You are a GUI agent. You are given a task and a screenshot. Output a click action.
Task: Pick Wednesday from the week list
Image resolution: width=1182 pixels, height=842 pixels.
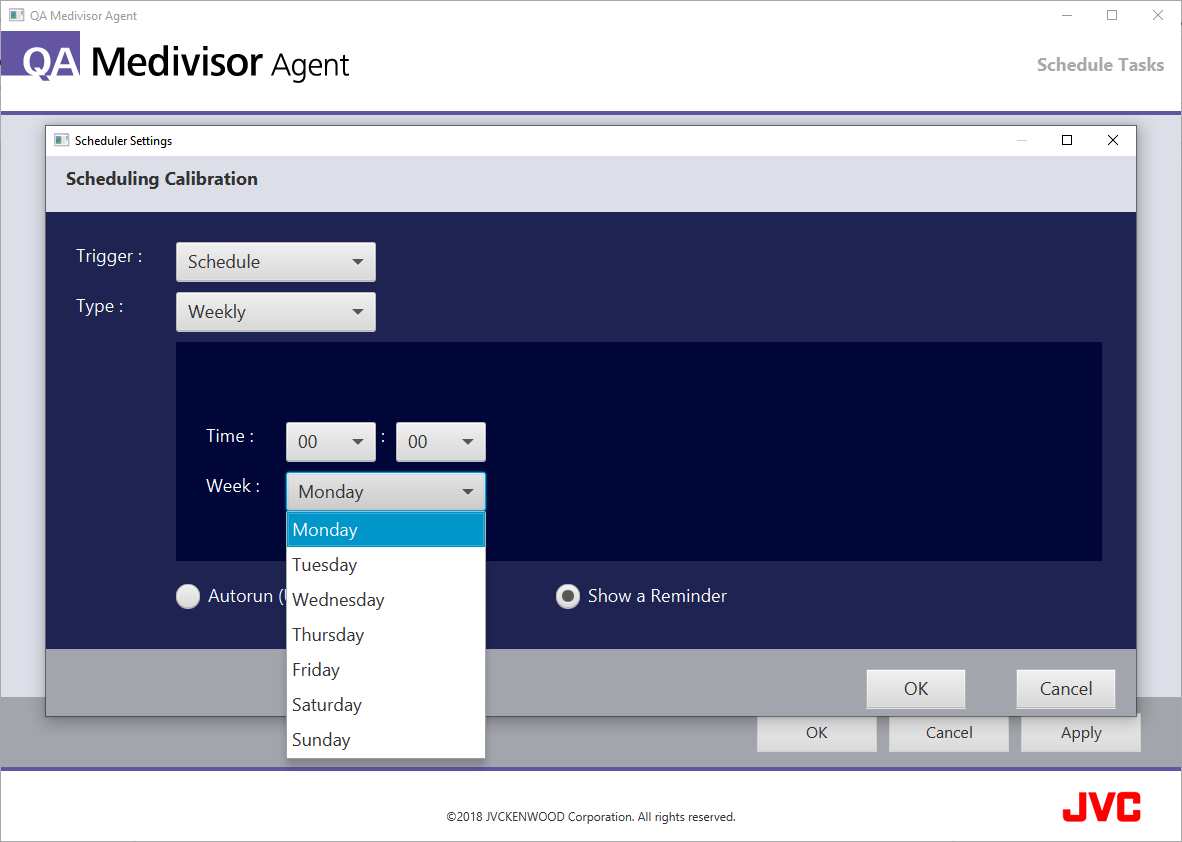coord(386,600)
